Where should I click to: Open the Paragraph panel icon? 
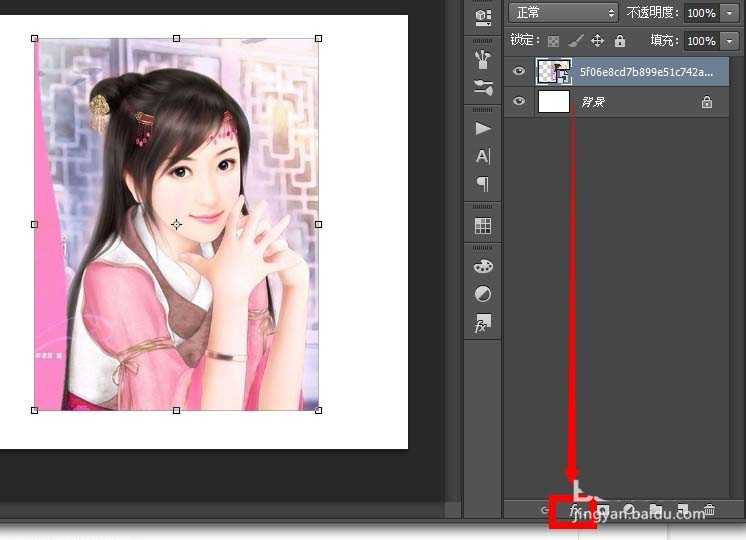click(x=483, y=184)
